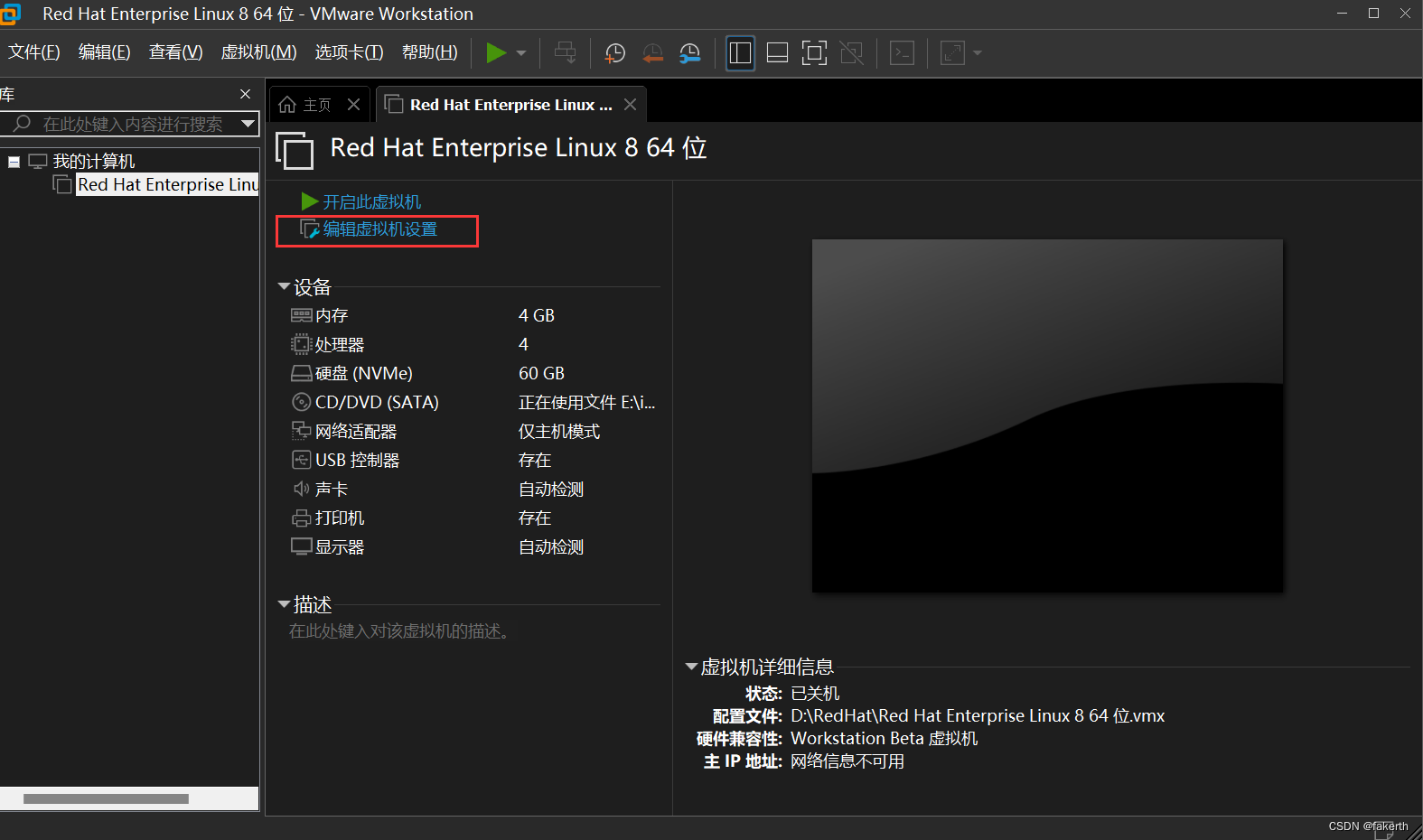Collapse the 描述 section
The height and width of the screenshot is (840, 1423).
click(284, 604)
